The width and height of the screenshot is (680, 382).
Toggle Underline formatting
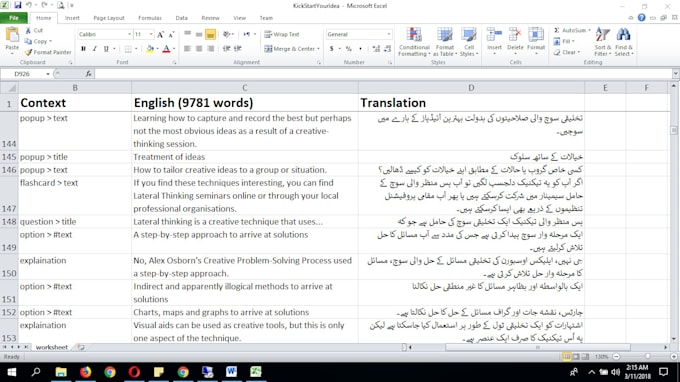(106, 49)
